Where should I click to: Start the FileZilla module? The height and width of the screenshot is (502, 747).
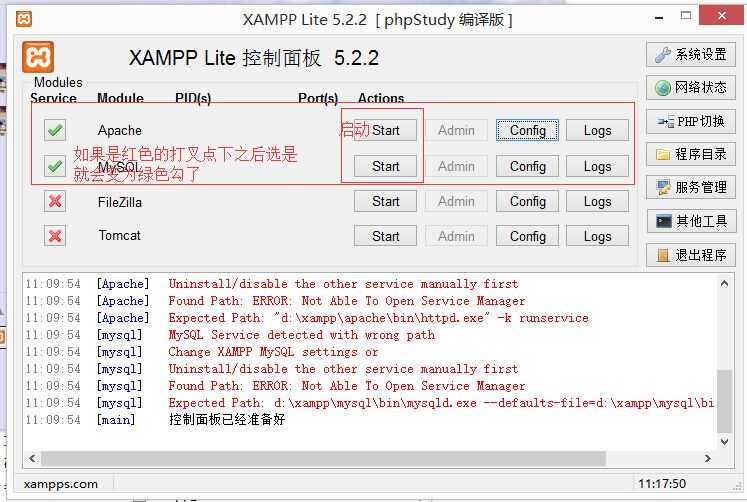pos(385,201)
